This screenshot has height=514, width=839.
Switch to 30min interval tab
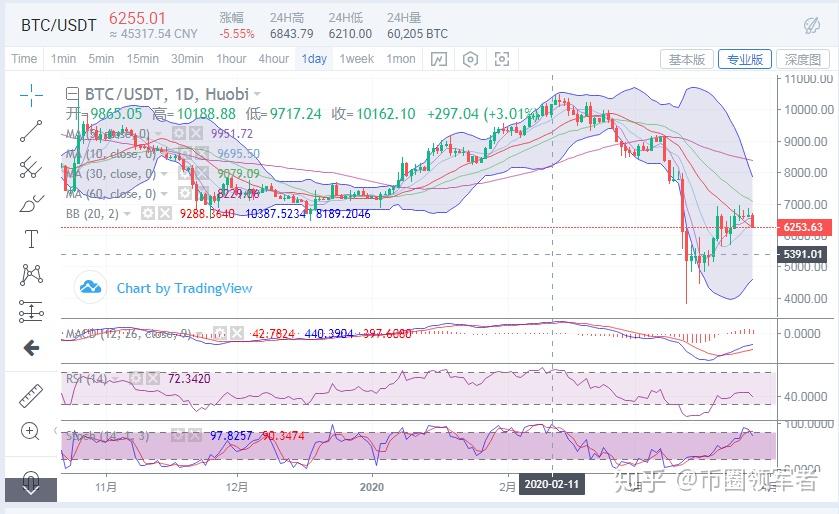(187, 59)
